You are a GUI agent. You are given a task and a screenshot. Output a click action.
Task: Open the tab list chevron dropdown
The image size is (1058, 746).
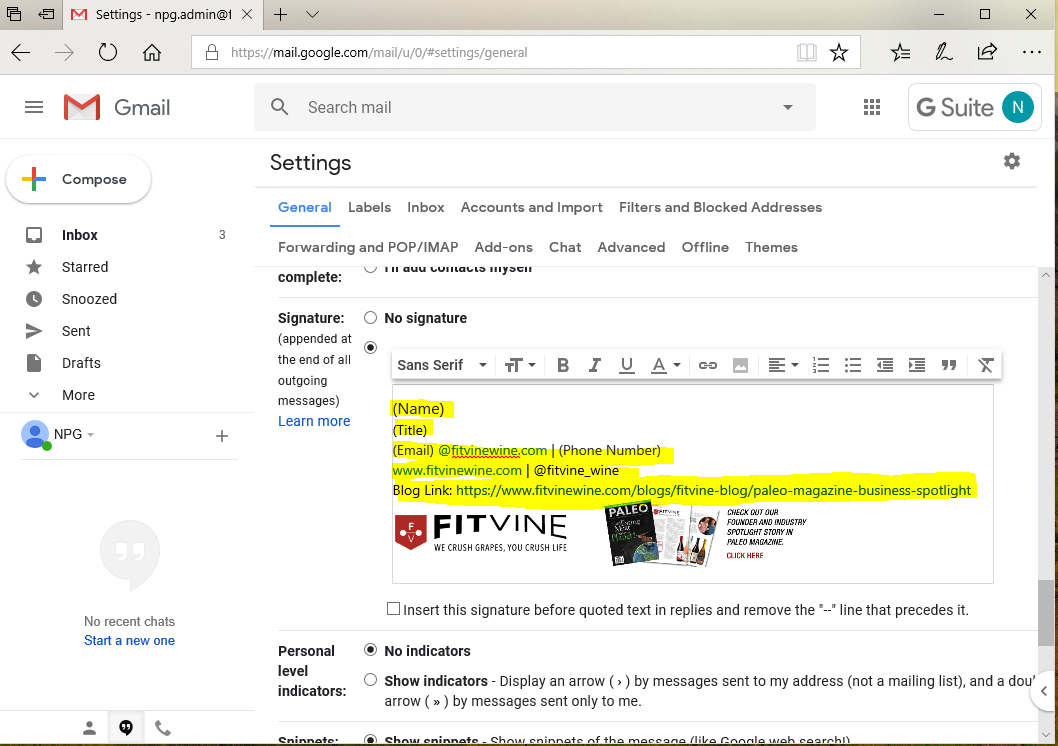click(312, 14)
